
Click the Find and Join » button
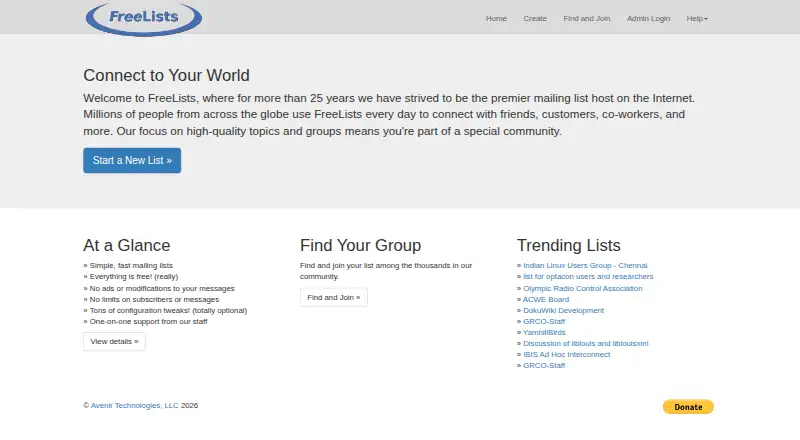(334, 297)
